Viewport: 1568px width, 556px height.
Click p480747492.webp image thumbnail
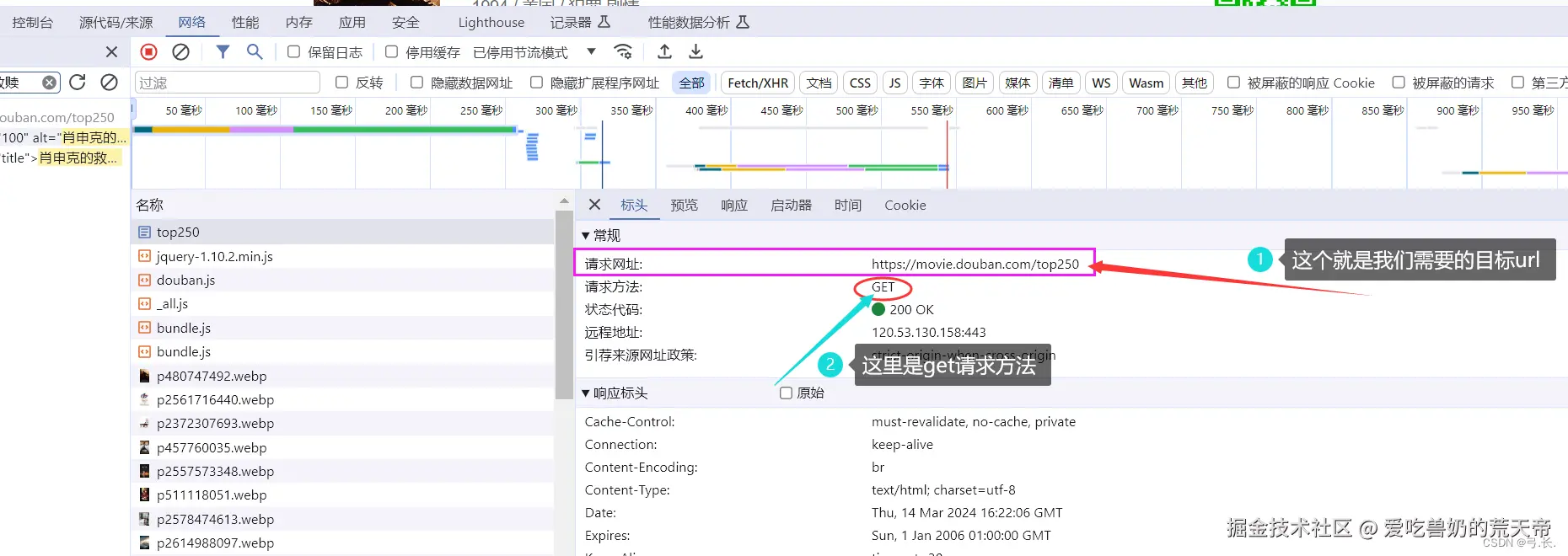point(144,376)
